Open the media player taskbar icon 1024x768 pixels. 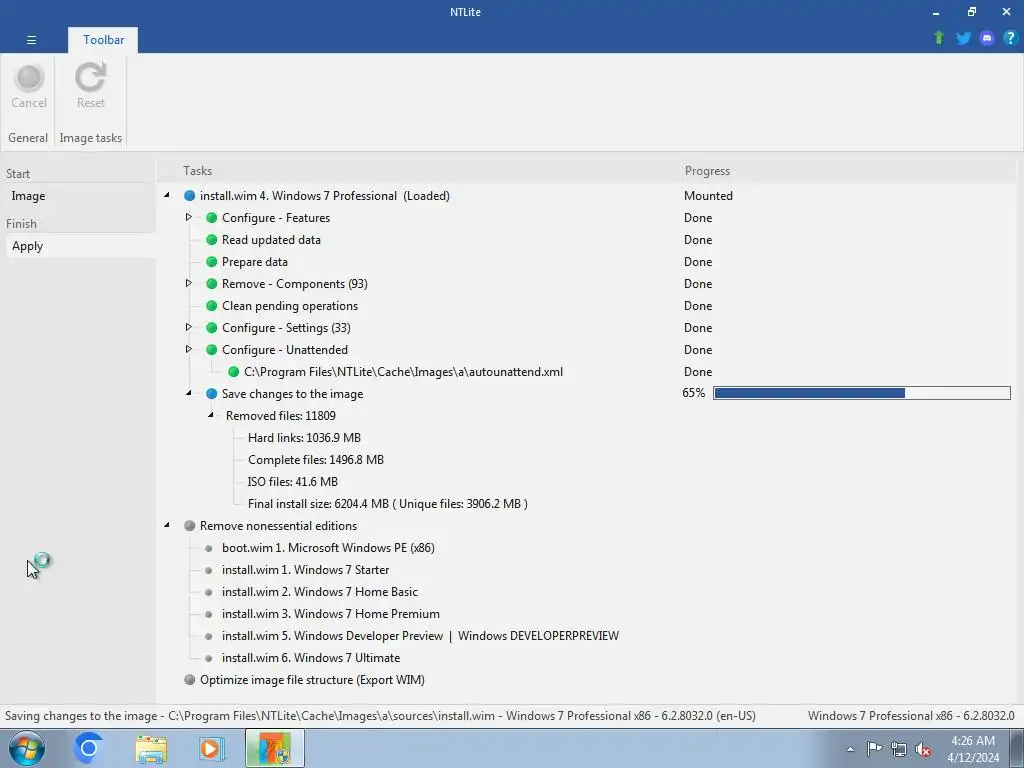(x=212, y=749)
